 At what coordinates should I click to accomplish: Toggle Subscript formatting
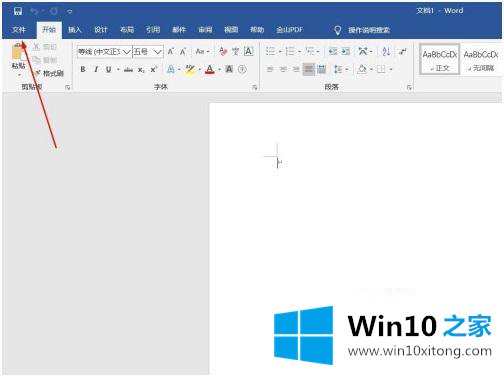point(141,70)
